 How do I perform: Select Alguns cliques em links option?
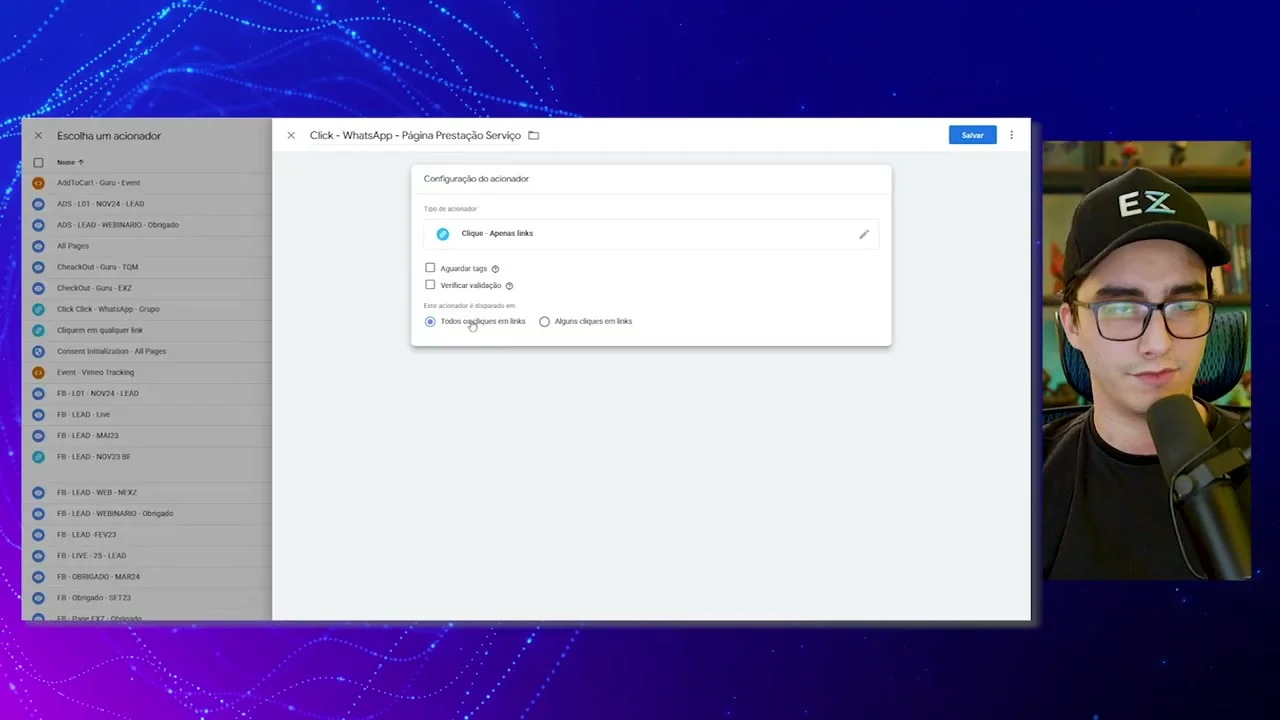coord(544,321)
